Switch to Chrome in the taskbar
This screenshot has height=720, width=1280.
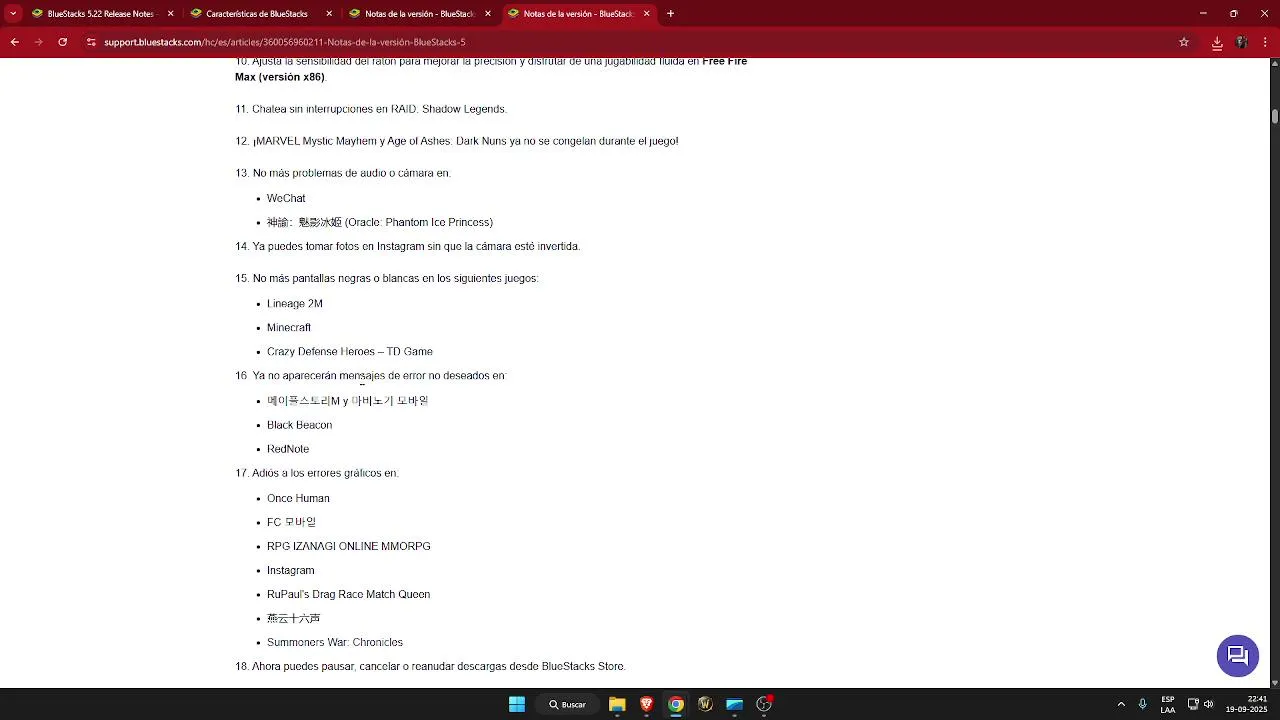(676, 704)
